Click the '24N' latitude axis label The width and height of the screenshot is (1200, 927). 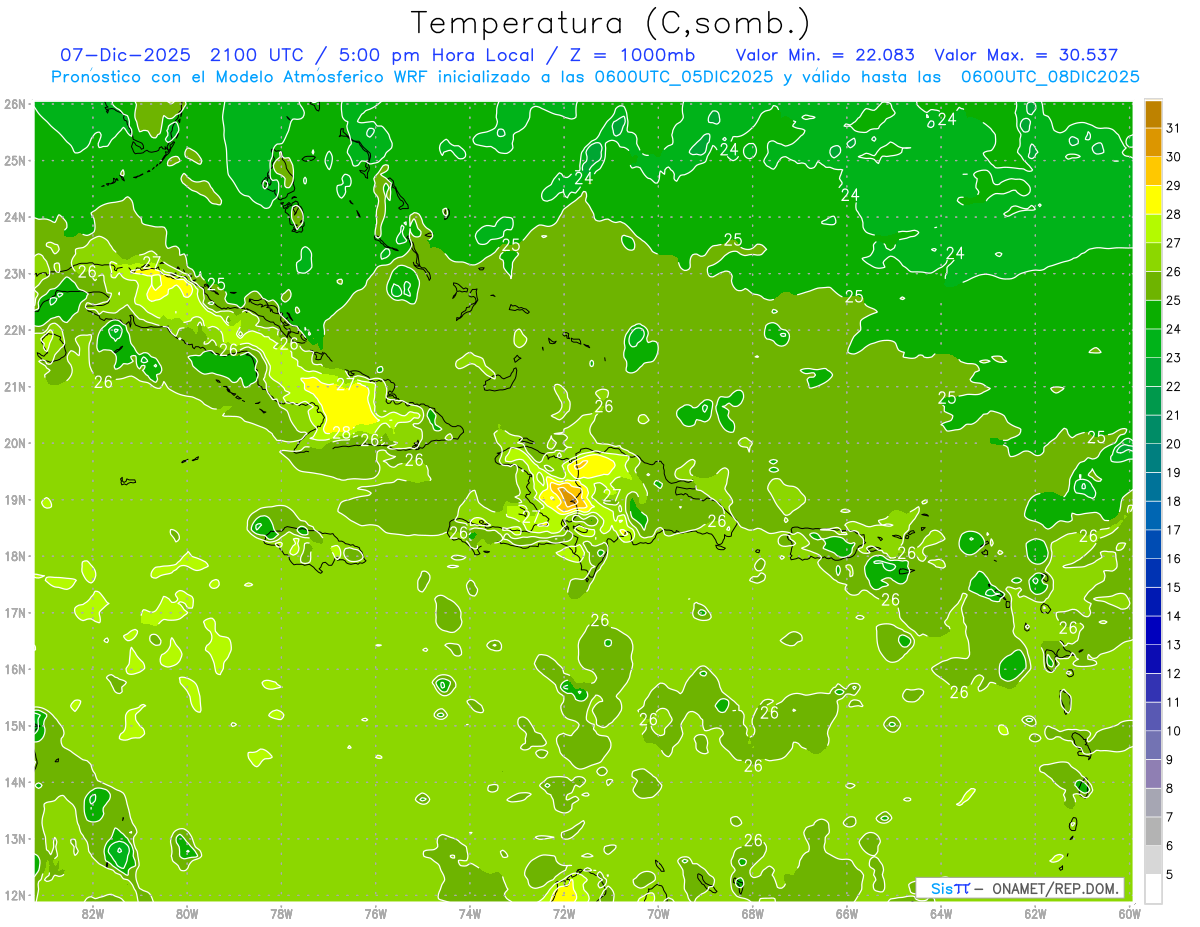coord(15,217)
